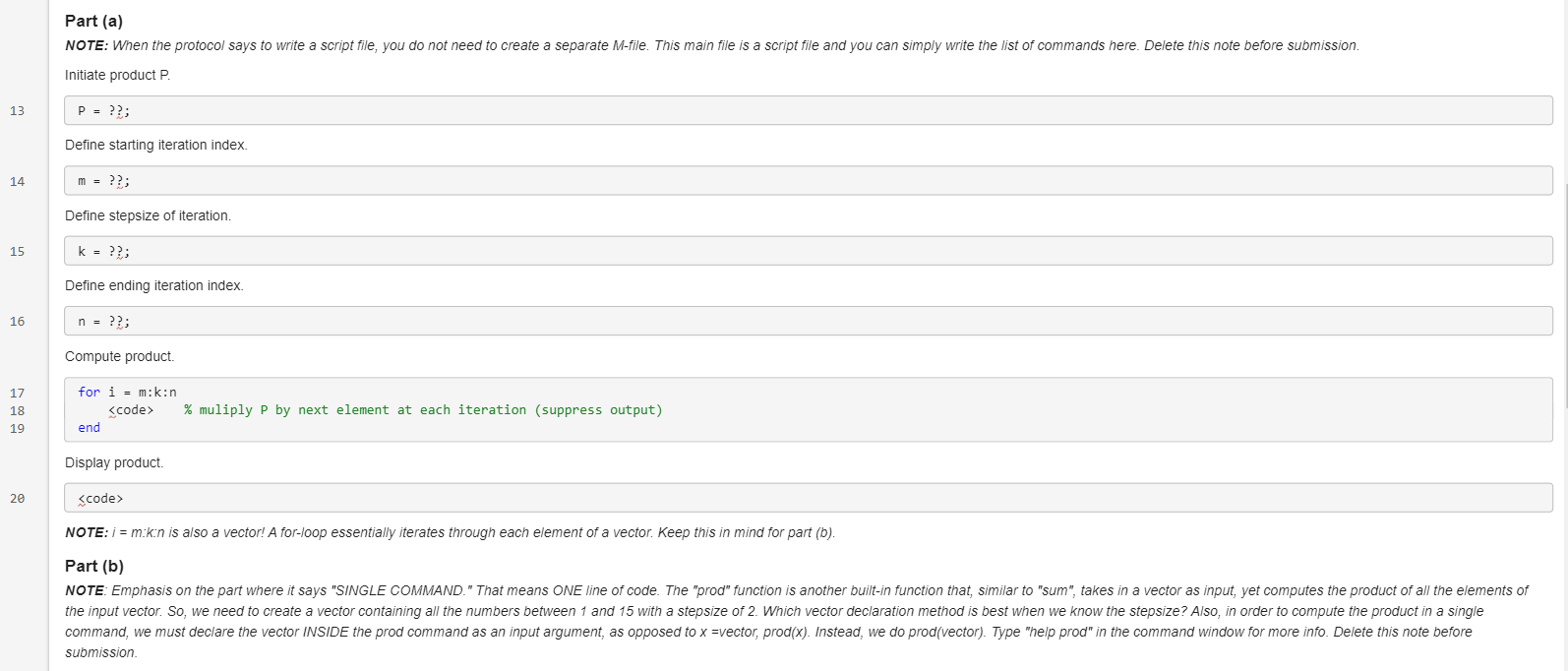Image resolution: width=1568 pixels, height=671 pixels.
Task: Click line number 13 in the margin
Action: coord(17,111)
